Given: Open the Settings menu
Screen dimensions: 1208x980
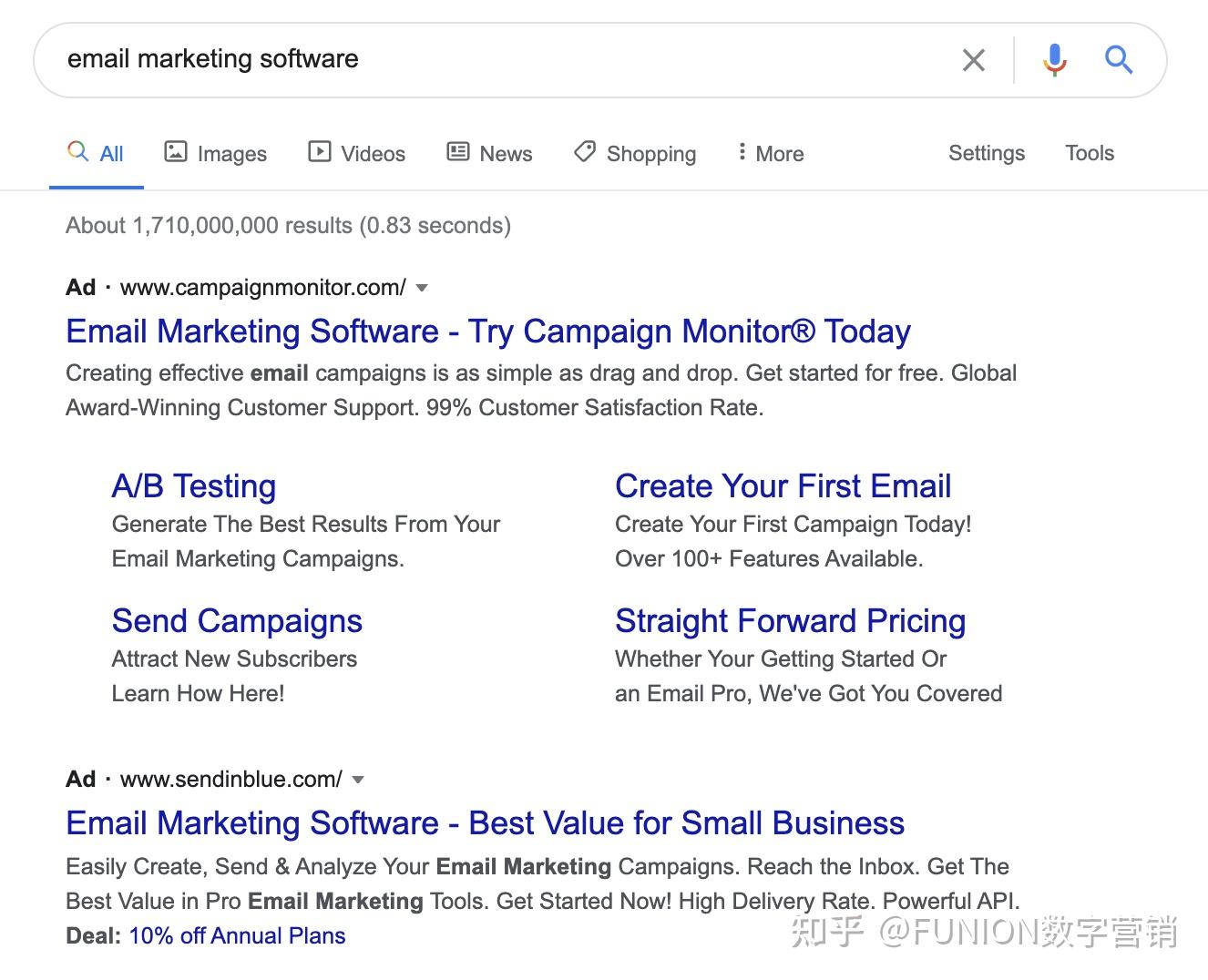Looking at the screenshot, I should pos(987,153).
